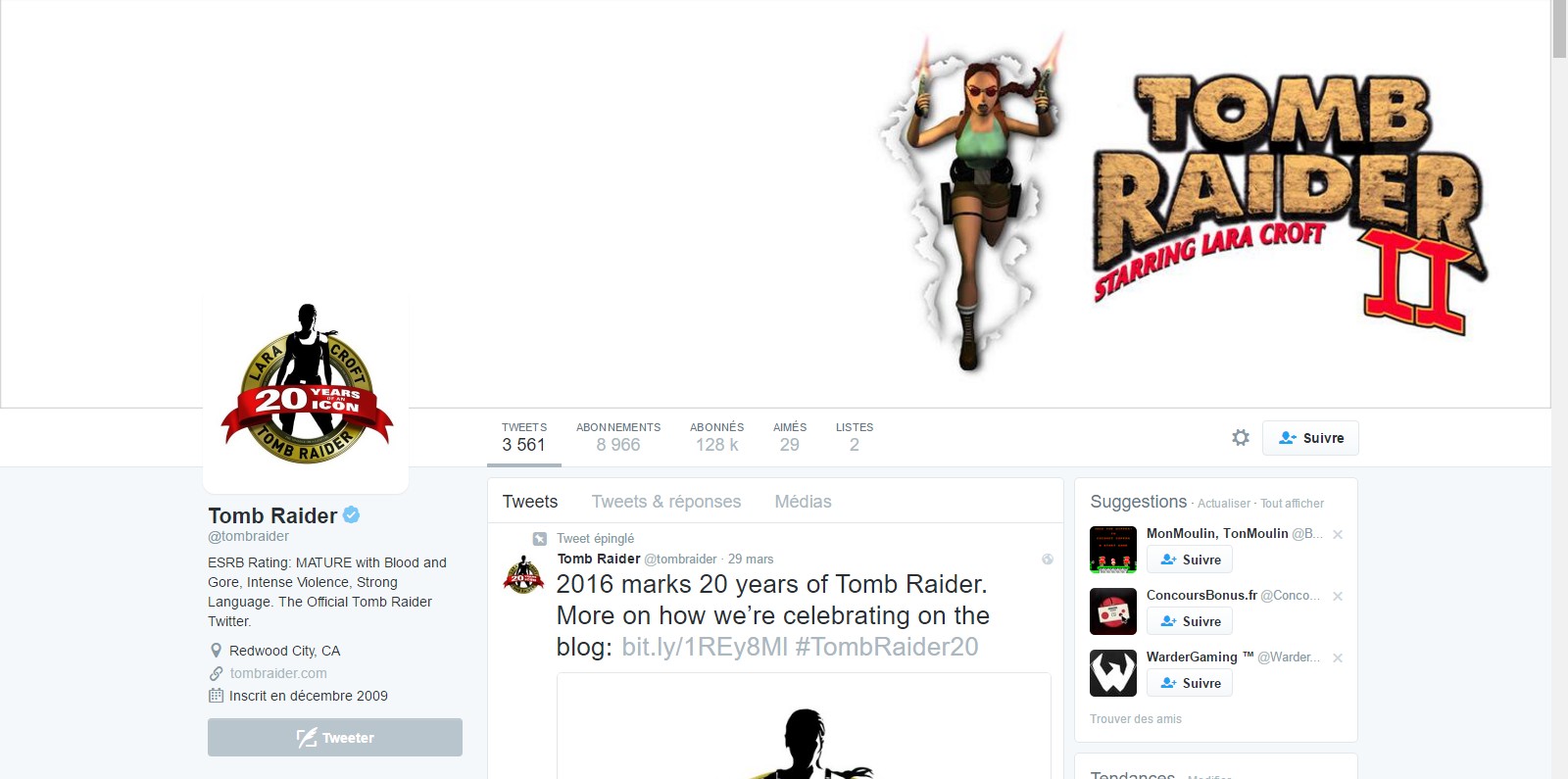
Task: Click the calendar icon by Inscrit en décembre 2009
Action: click(216, 696)
